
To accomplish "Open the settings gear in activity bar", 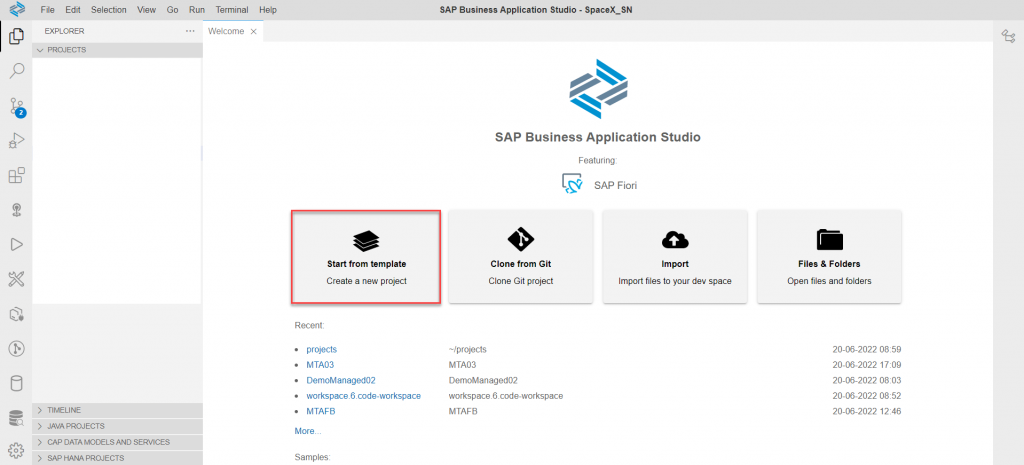I will [16, 450].
